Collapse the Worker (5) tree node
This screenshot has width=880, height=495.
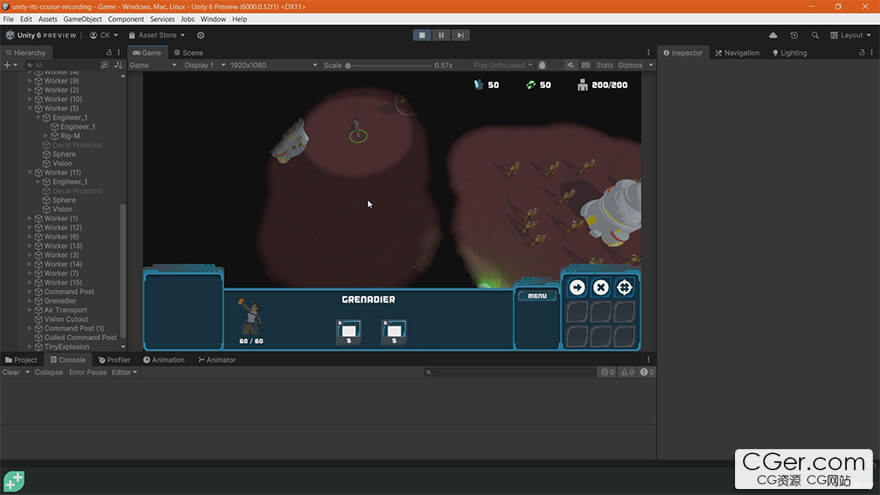[30, 108]
